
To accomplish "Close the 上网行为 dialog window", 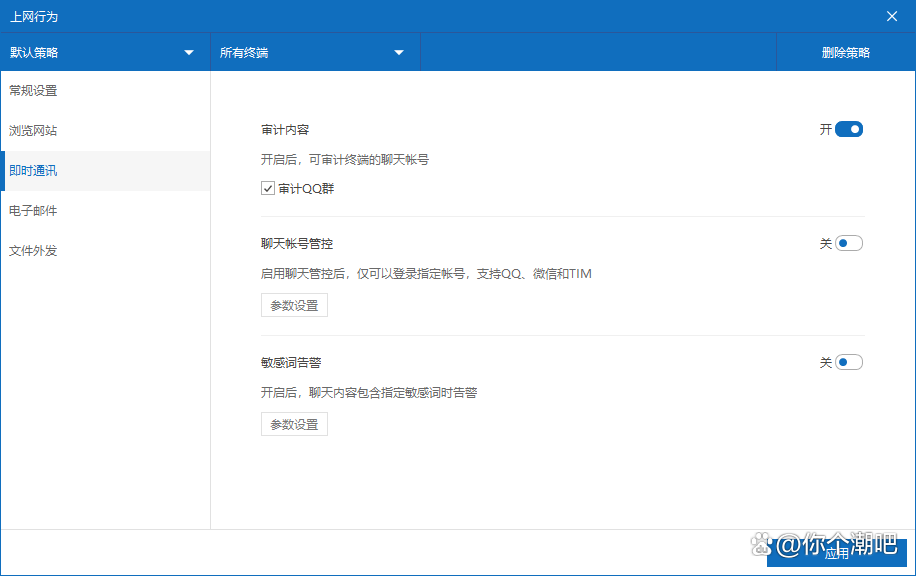I will point(892,16).
